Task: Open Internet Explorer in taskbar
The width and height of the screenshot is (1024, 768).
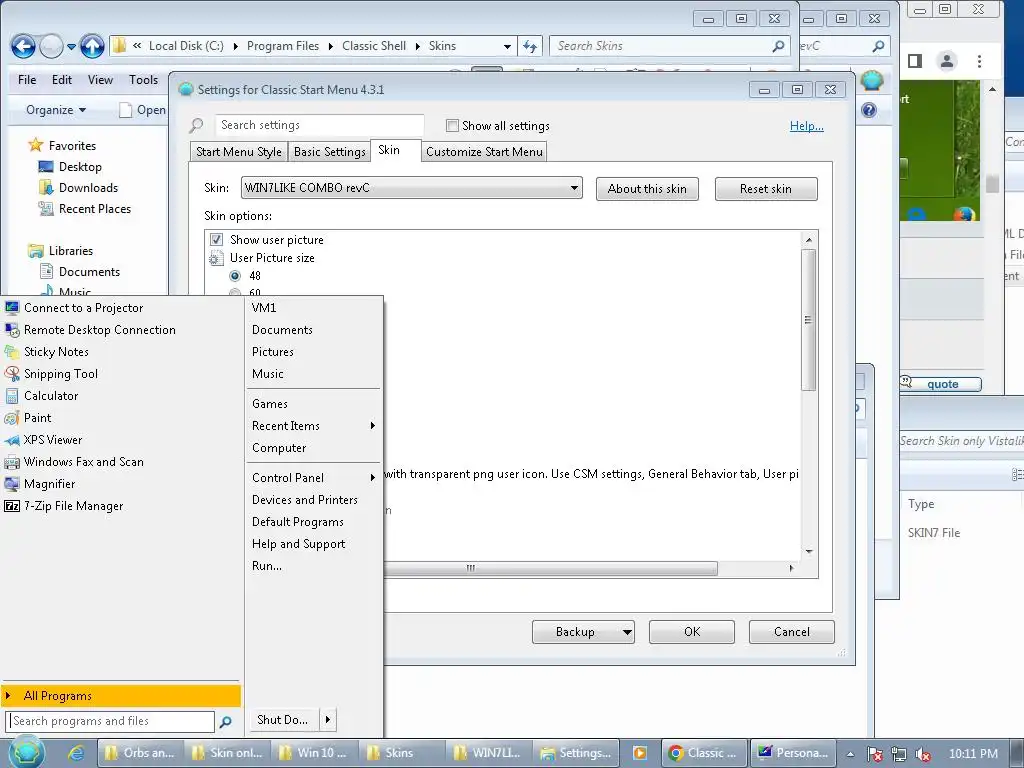Action: pos(76,753)
